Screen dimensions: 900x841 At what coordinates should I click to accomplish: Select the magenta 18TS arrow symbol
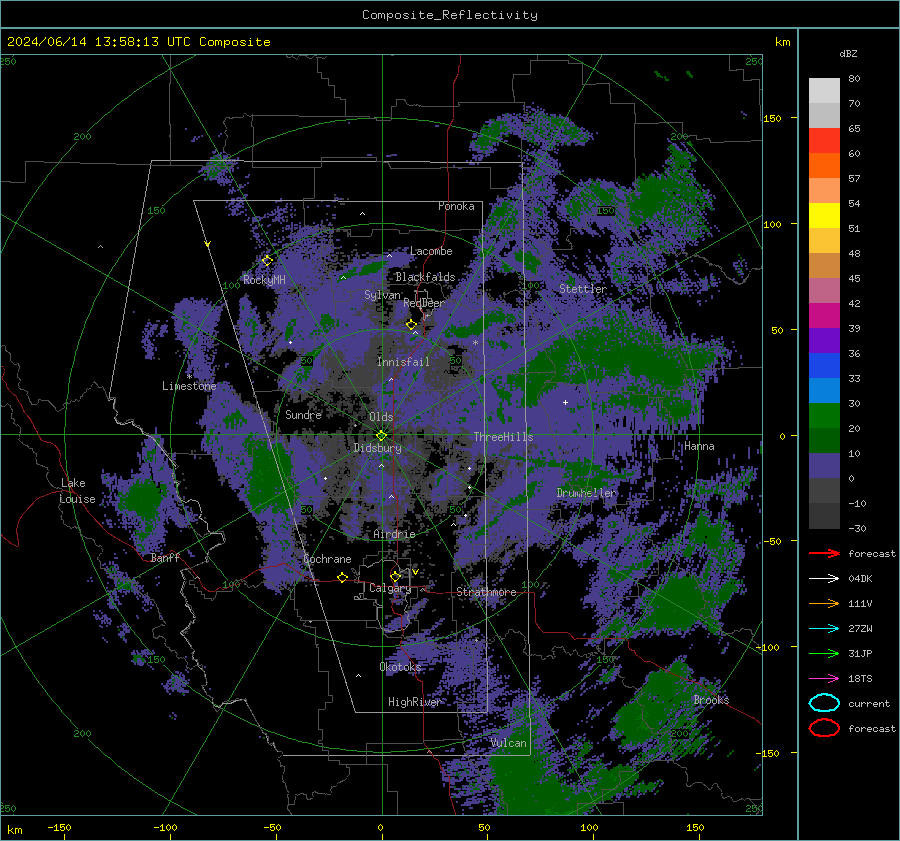[x=824, y=679]
